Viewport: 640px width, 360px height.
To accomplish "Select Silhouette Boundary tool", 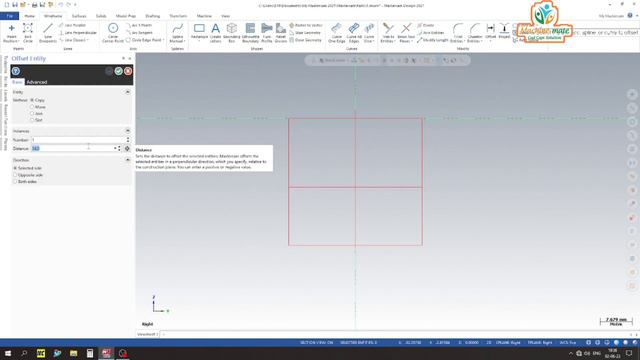I will [250, 33].
